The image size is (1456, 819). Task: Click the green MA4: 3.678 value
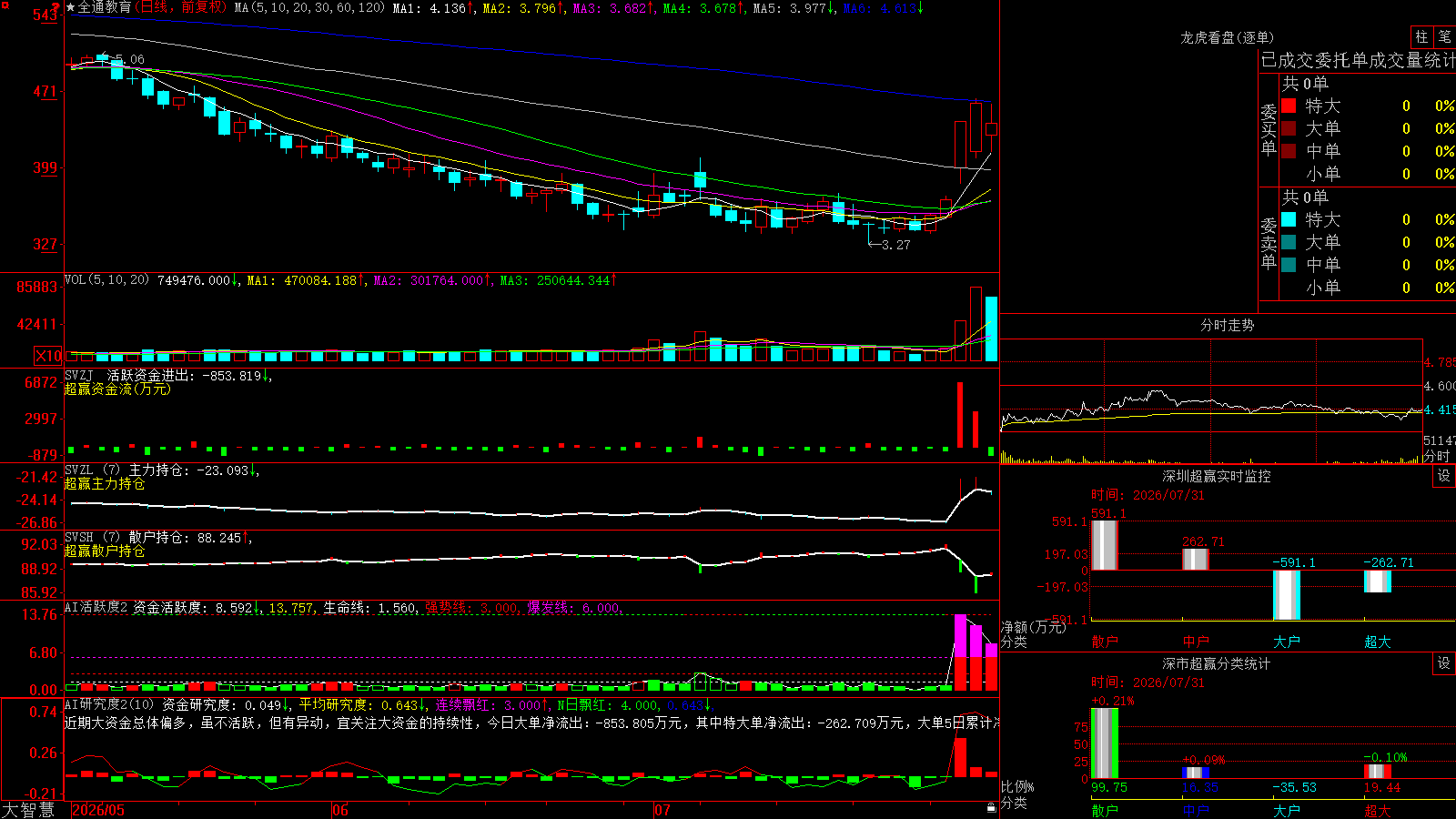pyautogui.click(x=703, y=7)
